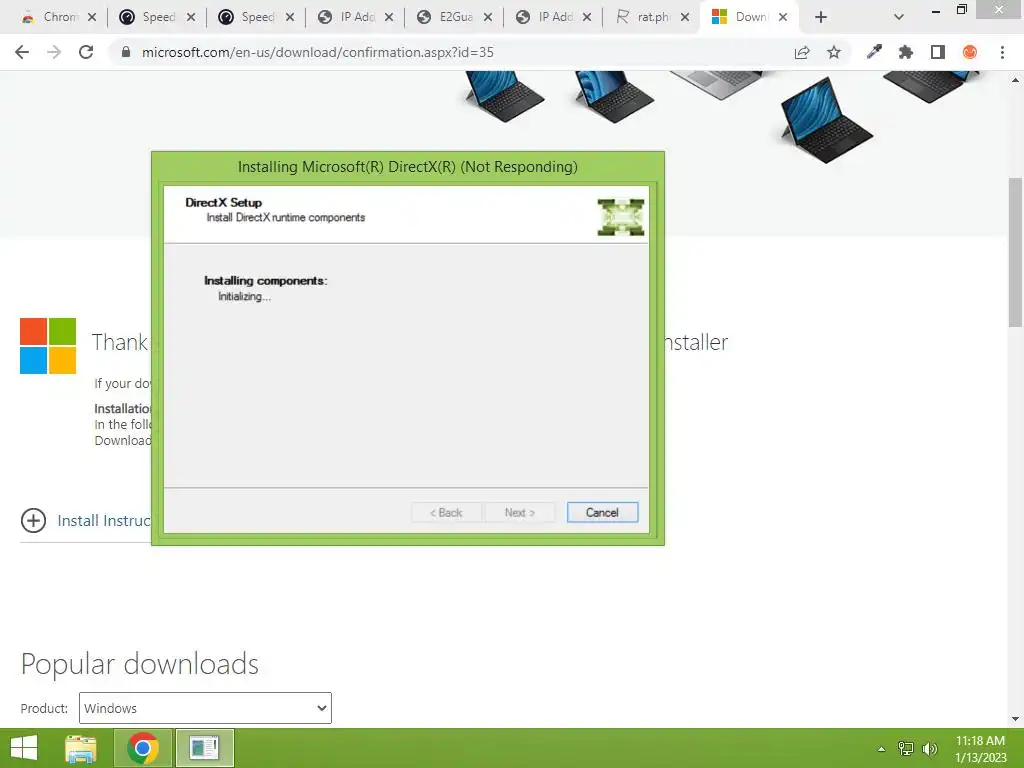Screen dimensions: 1024x768
Task: Click the page vertical scrollbar thumb
Action: (x=1016, y=251)
